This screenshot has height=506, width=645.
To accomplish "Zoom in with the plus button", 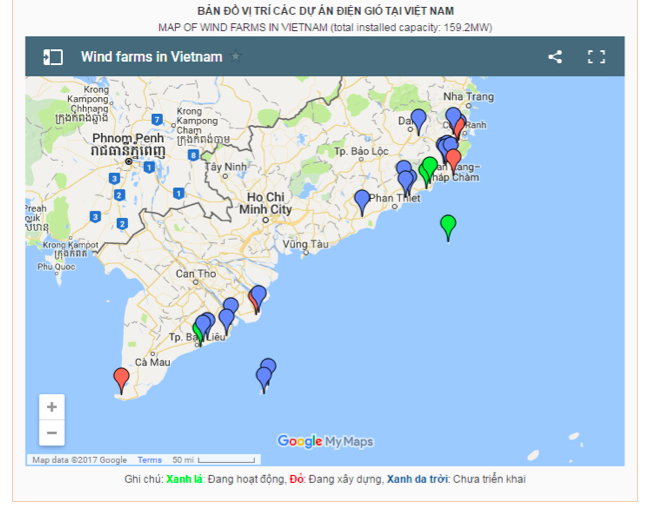I will [x=52, y=408].
